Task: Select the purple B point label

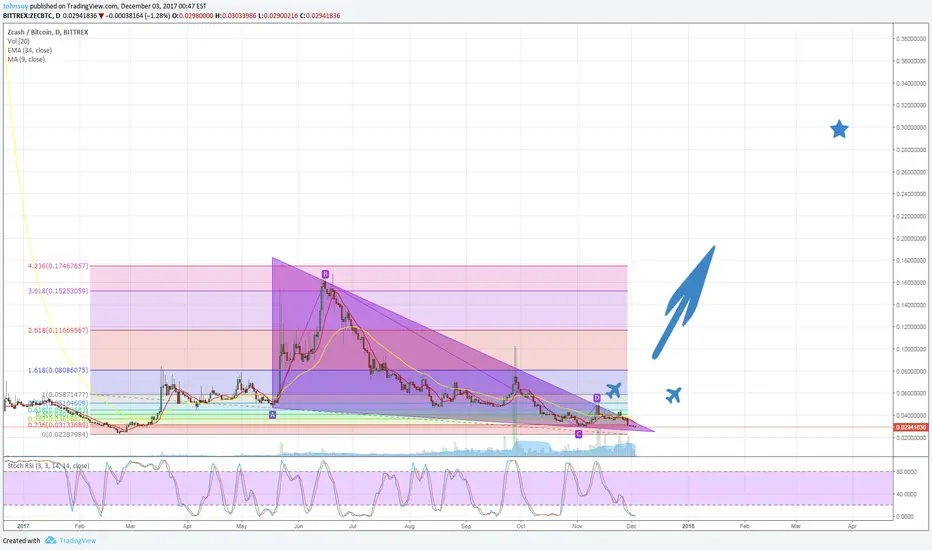Action: point(325,274)
